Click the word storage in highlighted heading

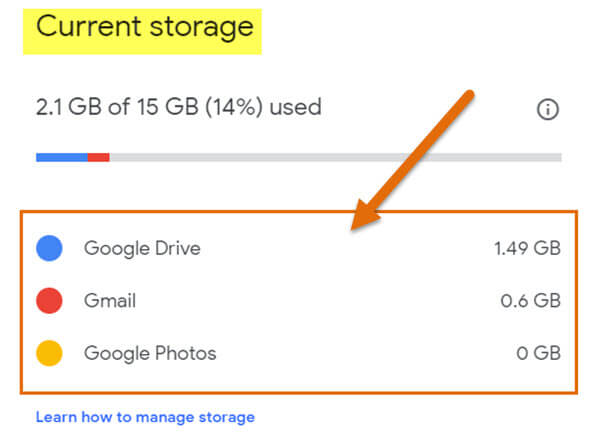[201, 28]
